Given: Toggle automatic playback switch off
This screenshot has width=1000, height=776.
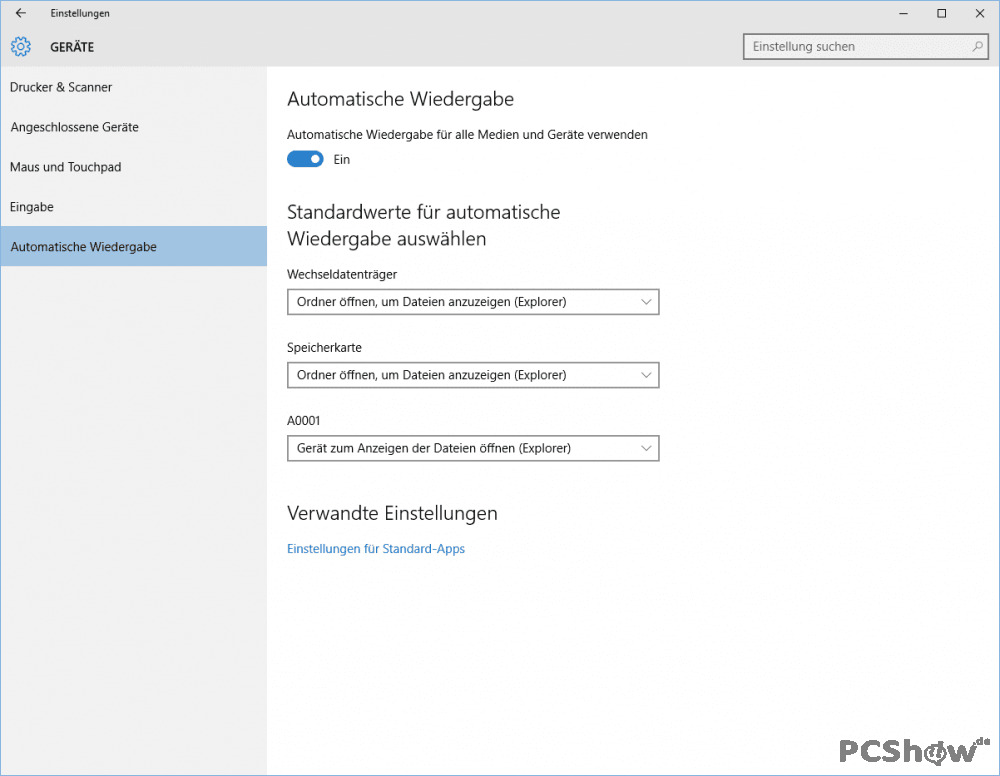Looking at the screenshot, I should click(x=305, y=159).
